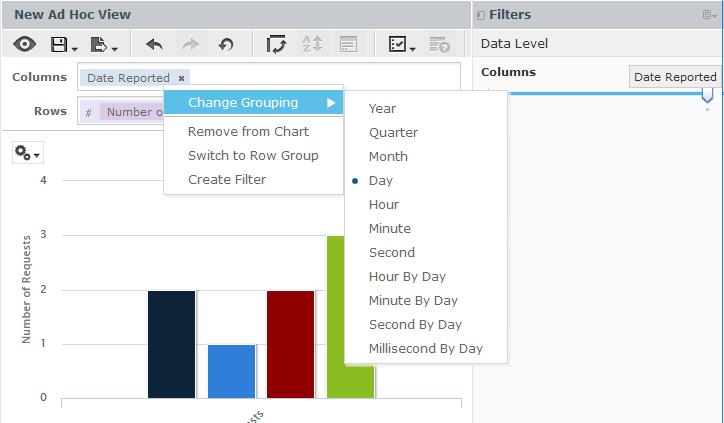Click the New Ad Hoc View title

pyautogui.click(x=72, y=15)
